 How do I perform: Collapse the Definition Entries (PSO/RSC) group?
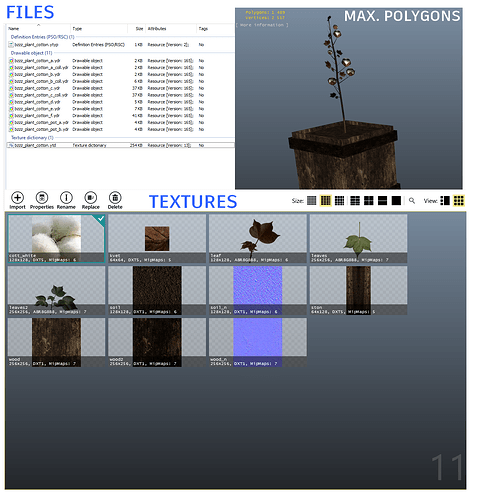42,37
